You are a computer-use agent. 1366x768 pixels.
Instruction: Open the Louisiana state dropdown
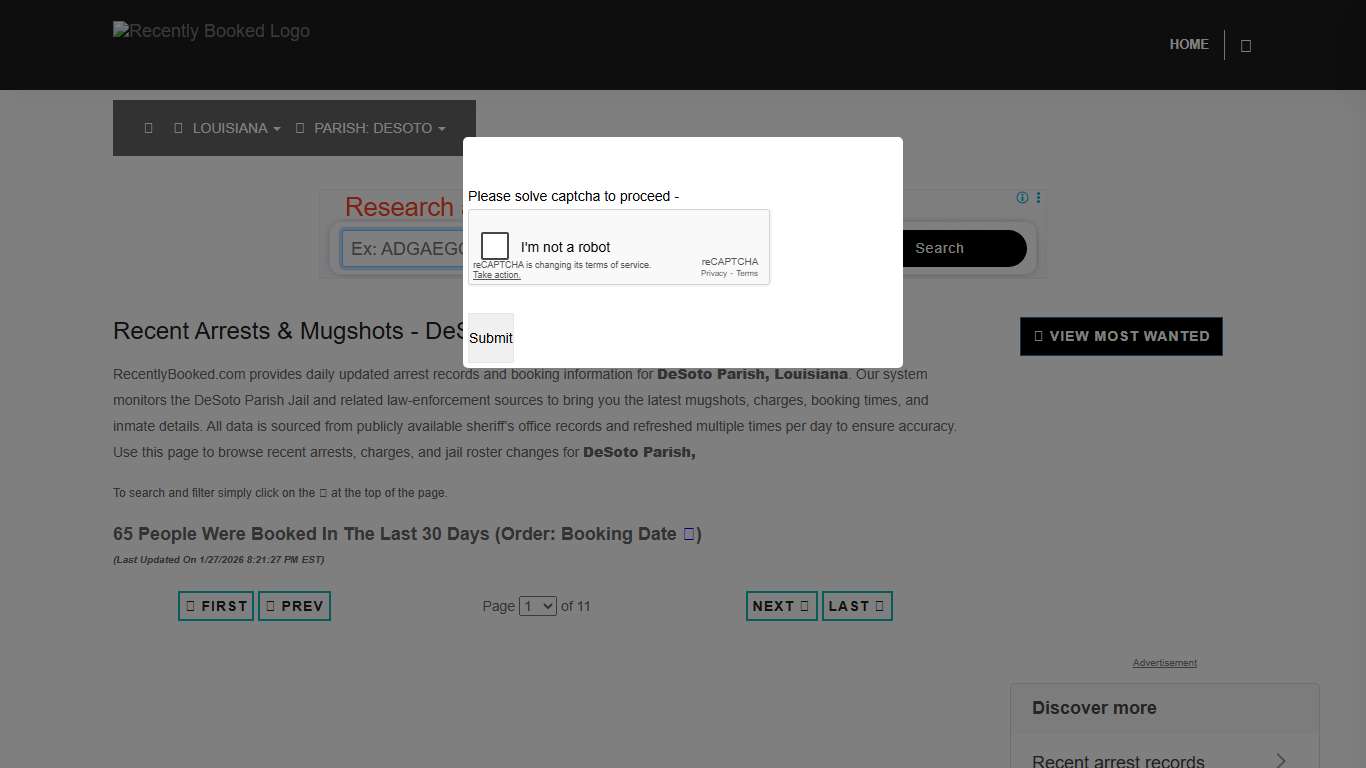click(x=228, y=128)
